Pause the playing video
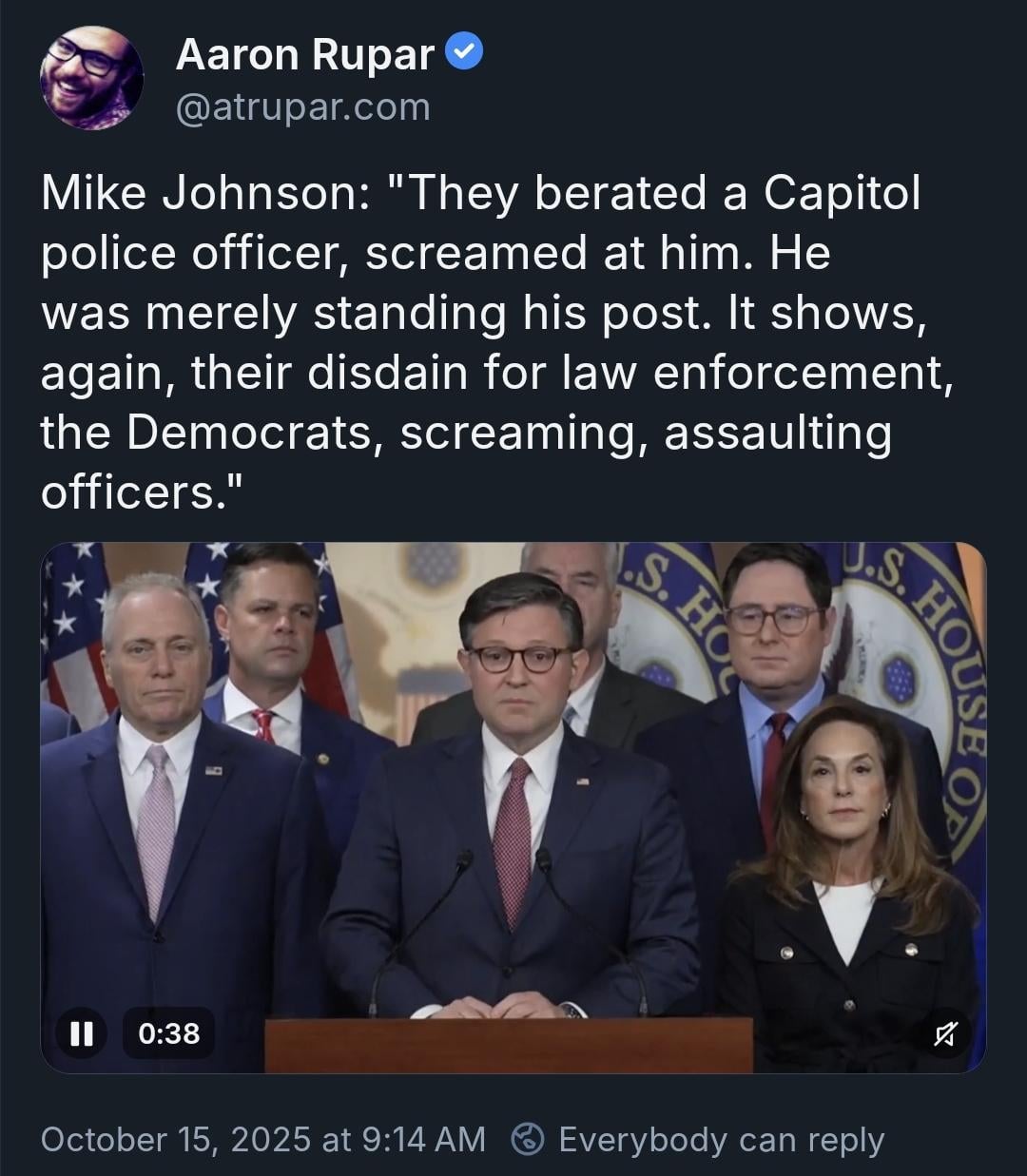 [x=81, y=1033]
